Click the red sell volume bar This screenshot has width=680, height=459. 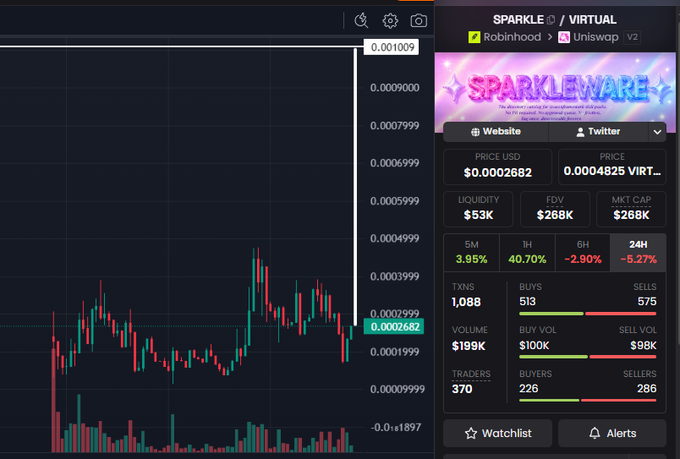[623, 357]
